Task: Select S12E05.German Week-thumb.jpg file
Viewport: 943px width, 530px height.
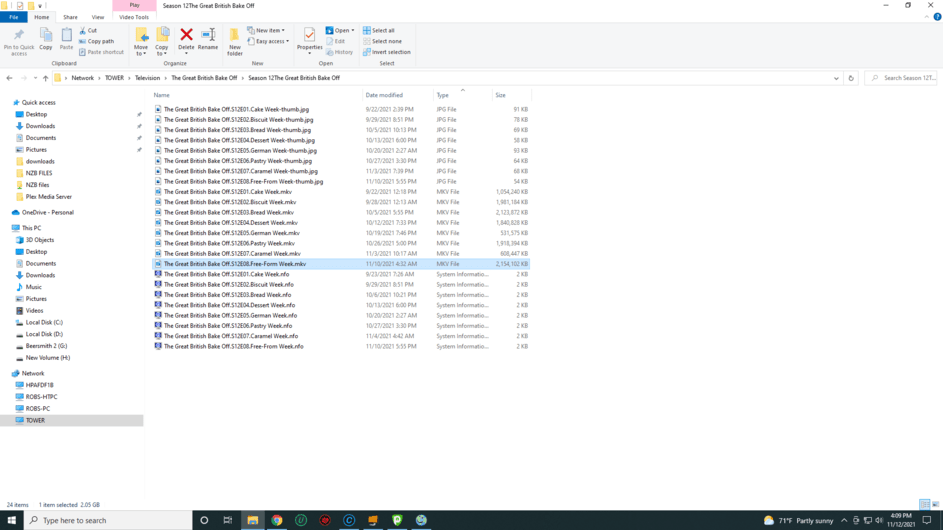Action: (340, 150)
